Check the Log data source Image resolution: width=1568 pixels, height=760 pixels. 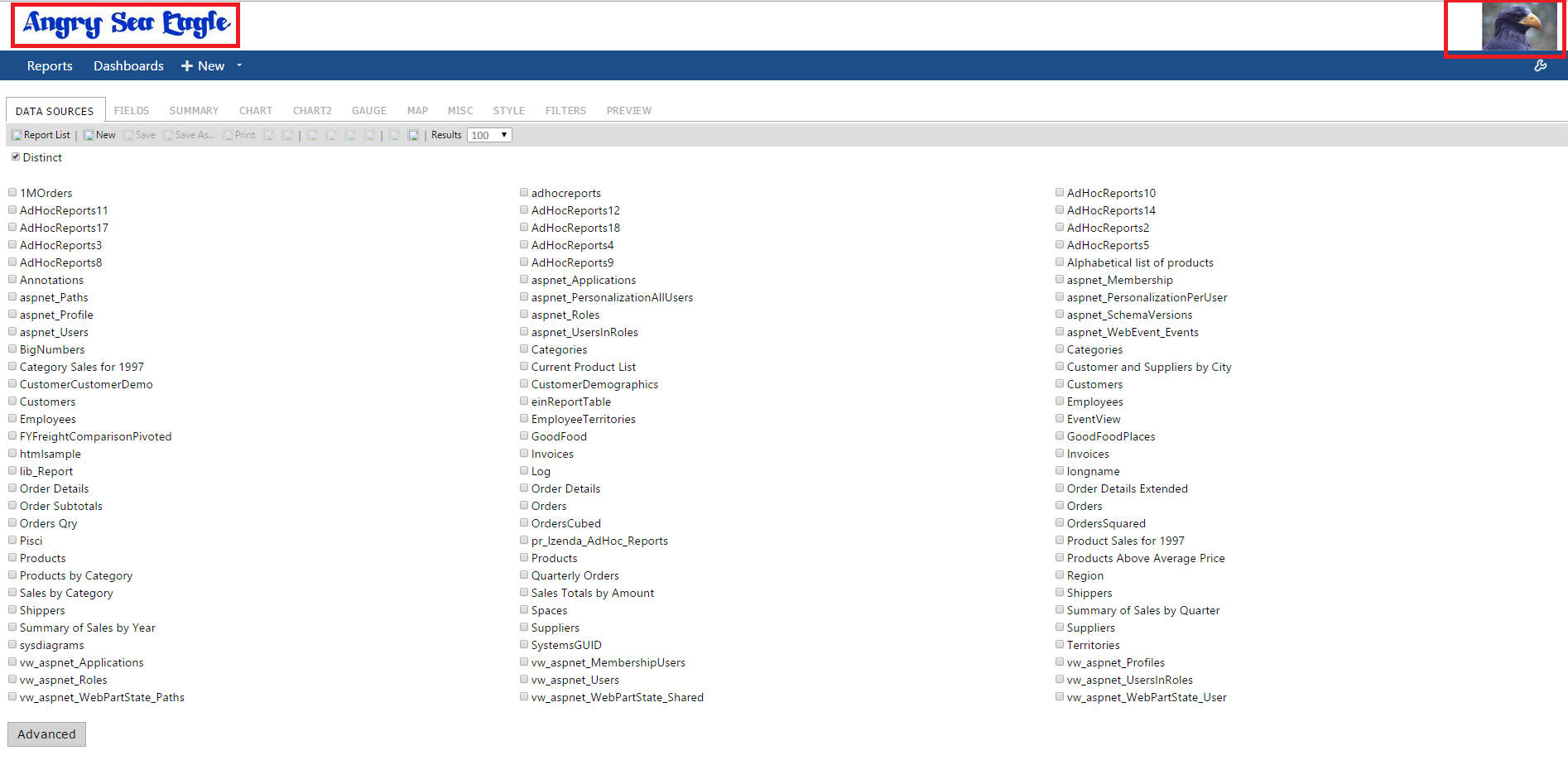click(524, 470)
